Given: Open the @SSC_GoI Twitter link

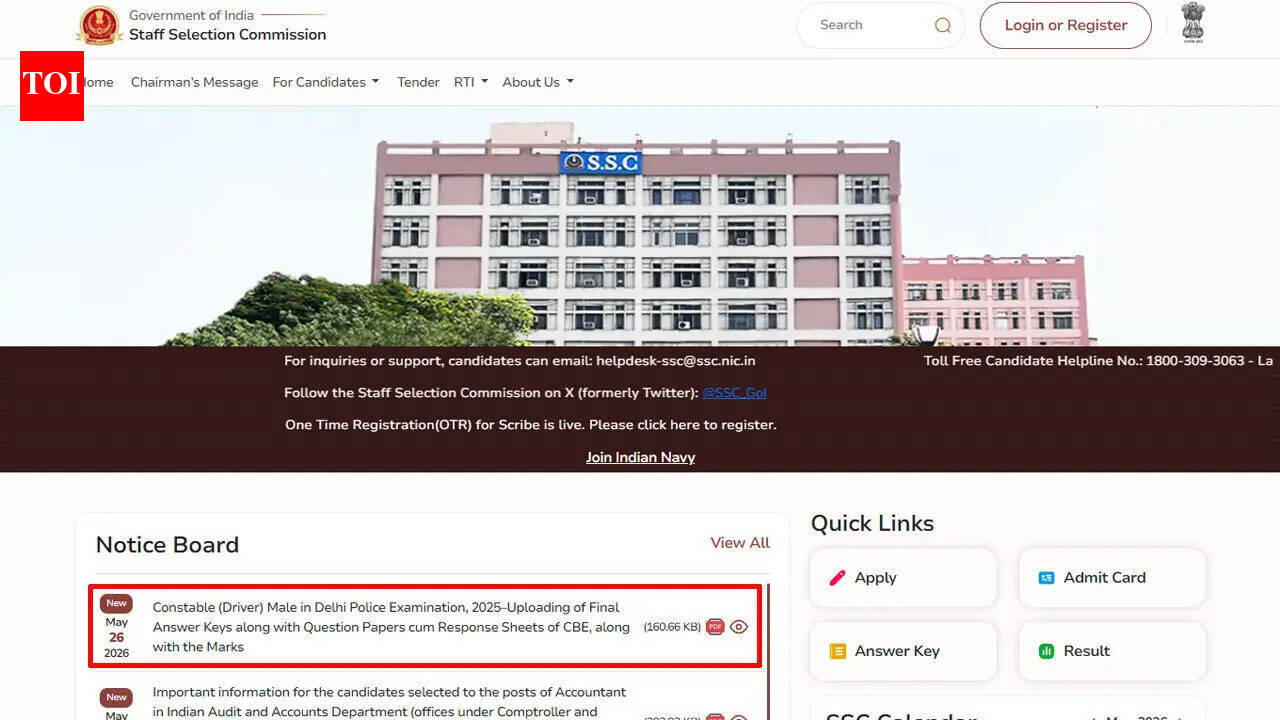Looking at the screenshot, I should point(734,393).
